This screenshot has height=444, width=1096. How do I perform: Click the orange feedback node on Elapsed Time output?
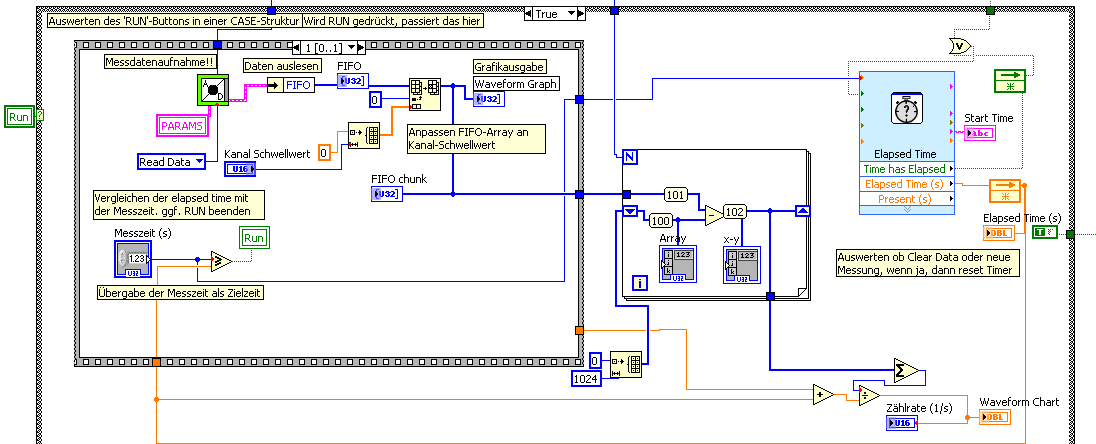coord(1004,191)
